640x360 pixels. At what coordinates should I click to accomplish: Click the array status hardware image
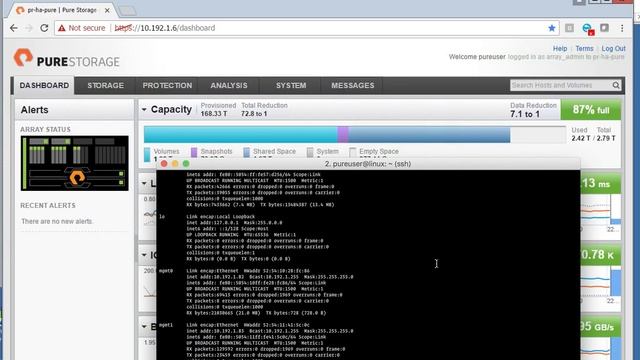(75, 163)
